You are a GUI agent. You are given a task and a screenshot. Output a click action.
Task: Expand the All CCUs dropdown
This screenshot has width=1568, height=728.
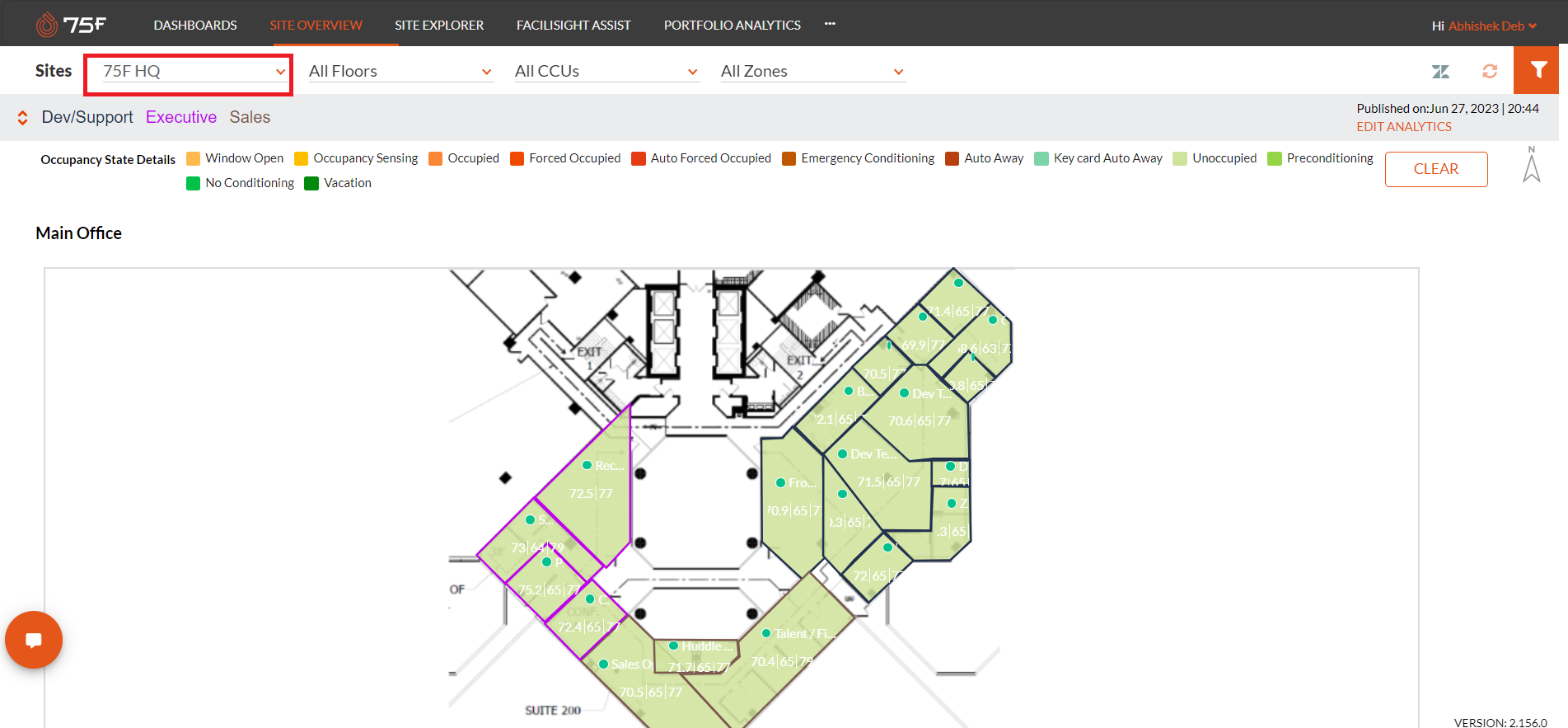coord(606,72)
